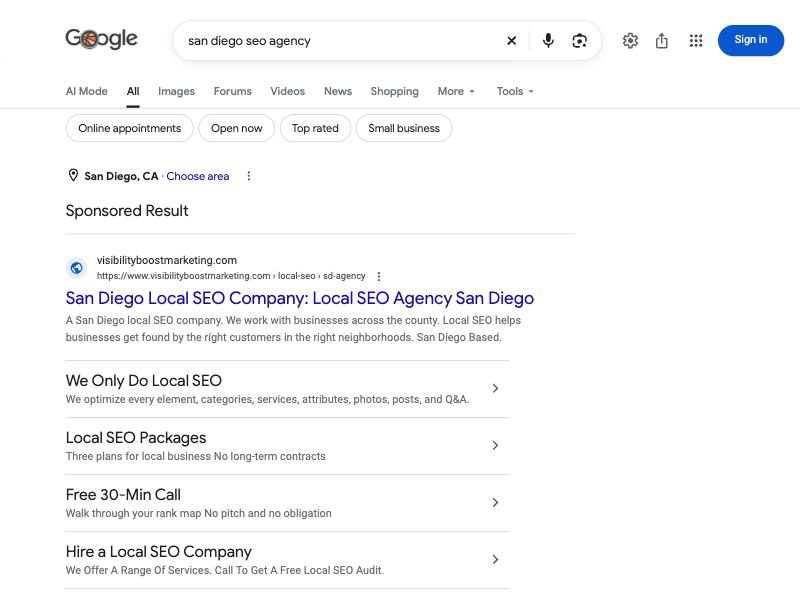Click chevron for We Only Do Local SEO
The width and height of the screenshot is (800, 600).
coord(495,388)
